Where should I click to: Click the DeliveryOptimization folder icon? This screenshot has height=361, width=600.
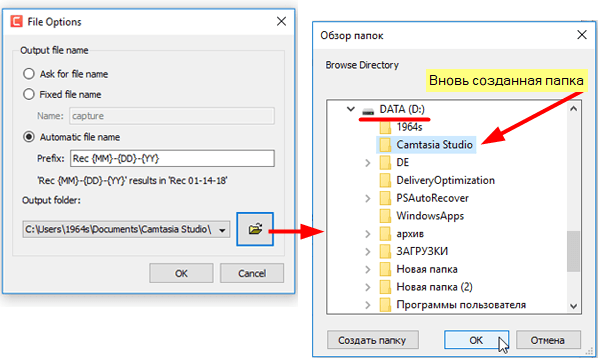click(385, 180)
